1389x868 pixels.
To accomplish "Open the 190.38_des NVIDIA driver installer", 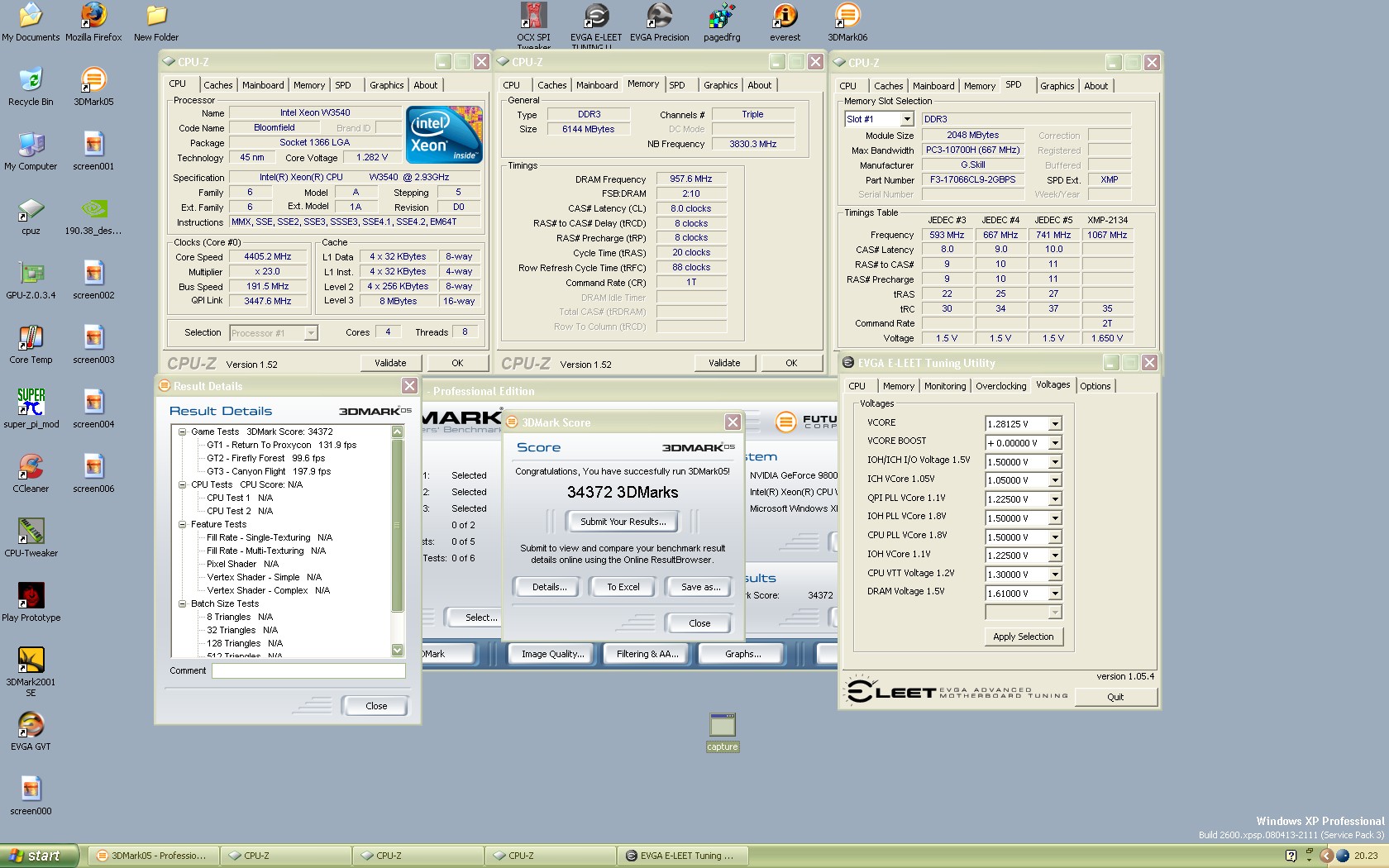I will pos(93,216).
